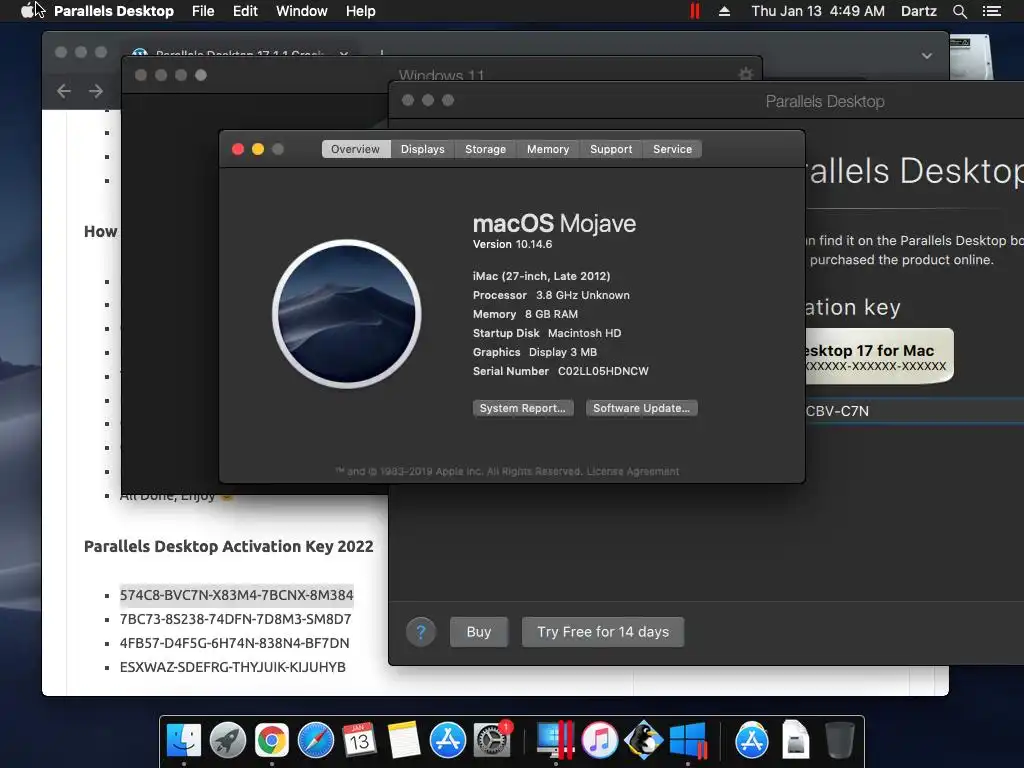Click the help question mark button
This screenshot has width=1024, height=768.
tap(421, 632)
